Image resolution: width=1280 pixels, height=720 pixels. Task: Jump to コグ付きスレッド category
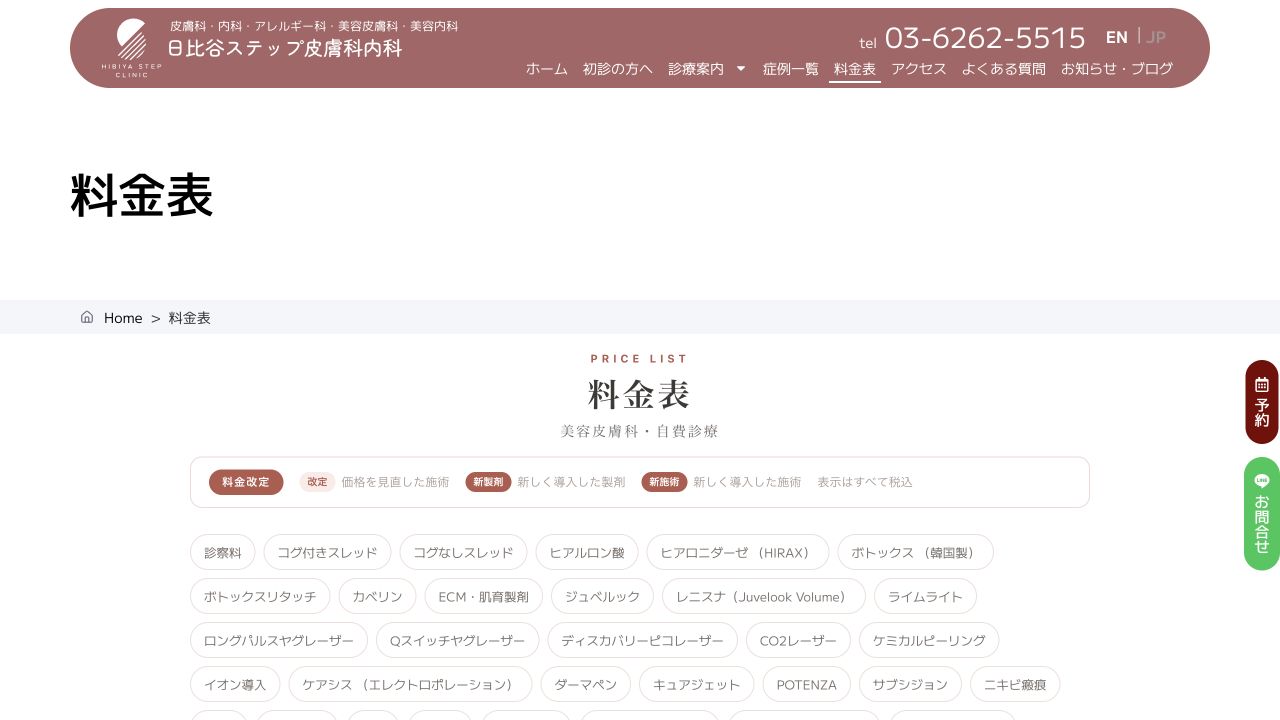(327, 552)
